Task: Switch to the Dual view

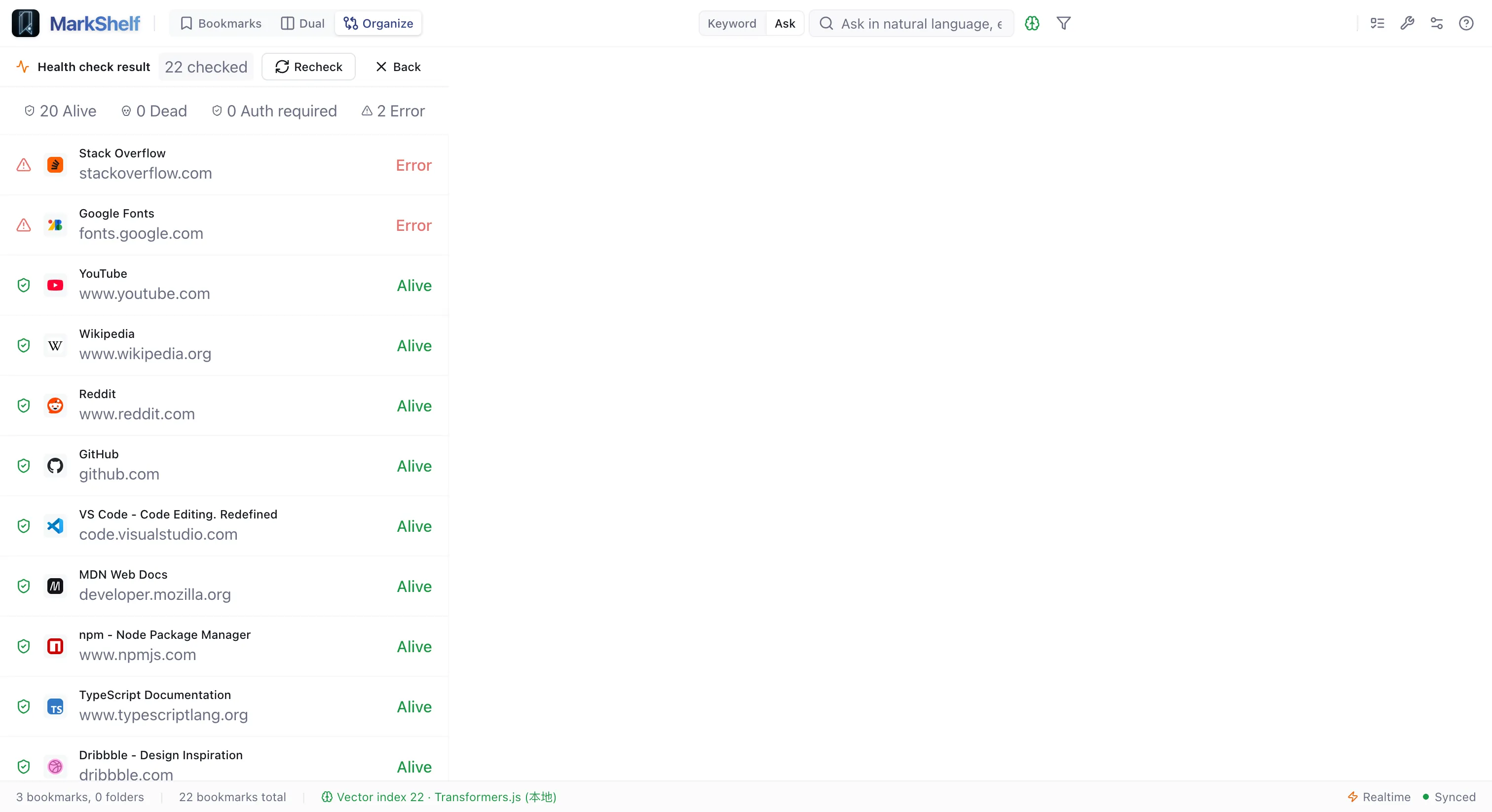Action: (x=302, y=23)
